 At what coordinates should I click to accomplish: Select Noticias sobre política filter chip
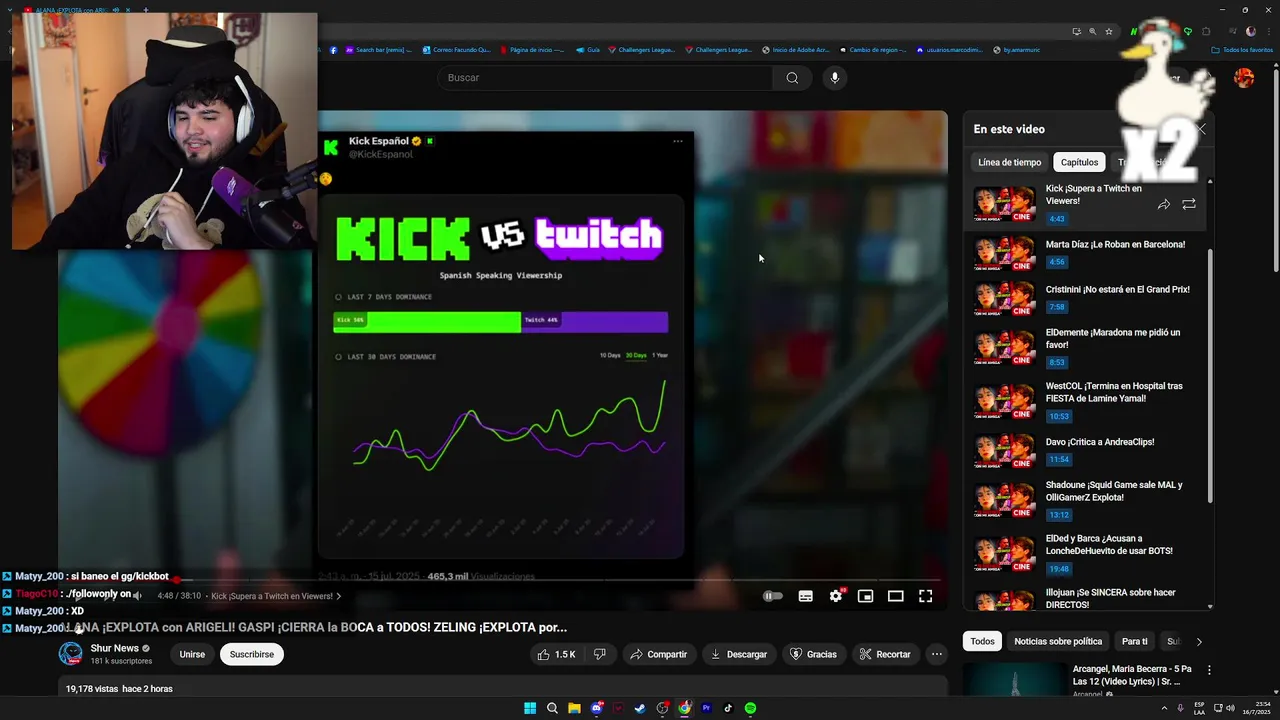pyautogui.click(x=1058, y=641)
